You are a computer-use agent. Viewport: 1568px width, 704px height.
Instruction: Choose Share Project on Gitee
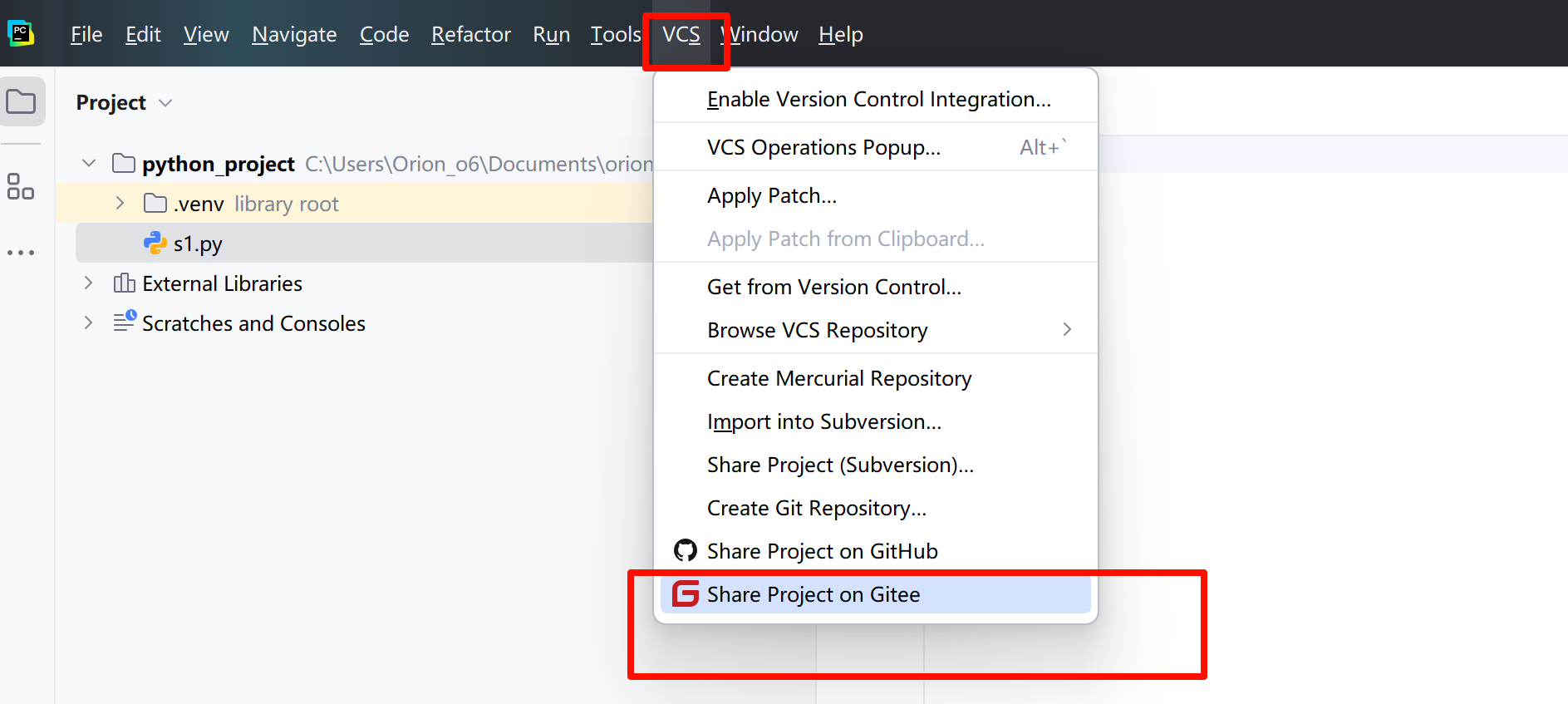876,594
